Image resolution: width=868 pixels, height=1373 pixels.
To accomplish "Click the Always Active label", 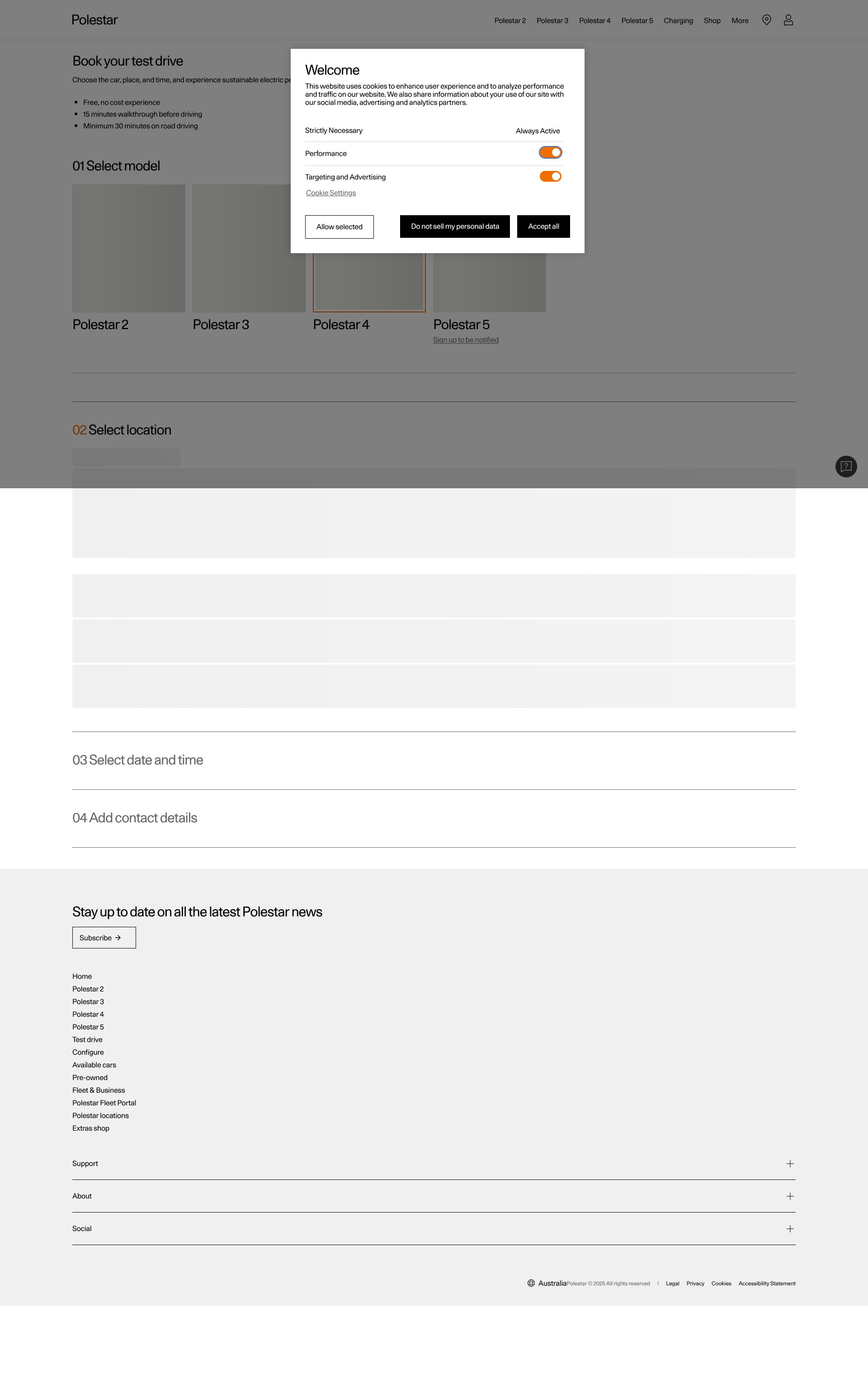I will point(538,131).
